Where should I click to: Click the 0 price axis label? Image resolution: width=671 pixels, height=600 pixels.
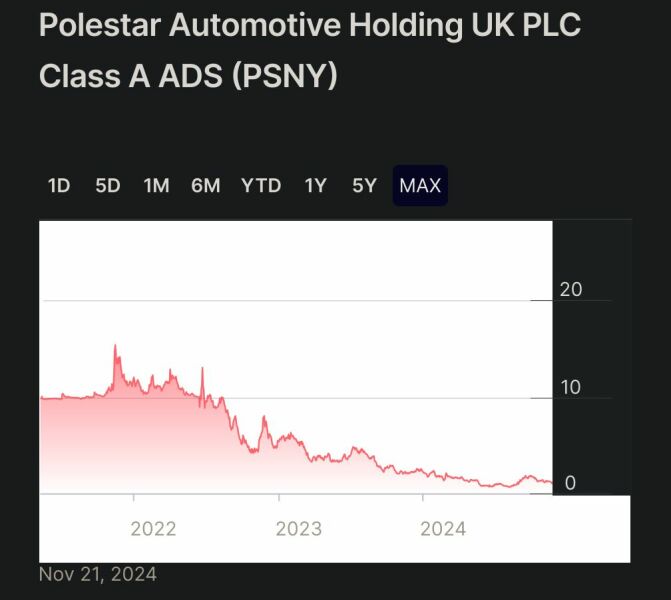click(x=571, y=483)
